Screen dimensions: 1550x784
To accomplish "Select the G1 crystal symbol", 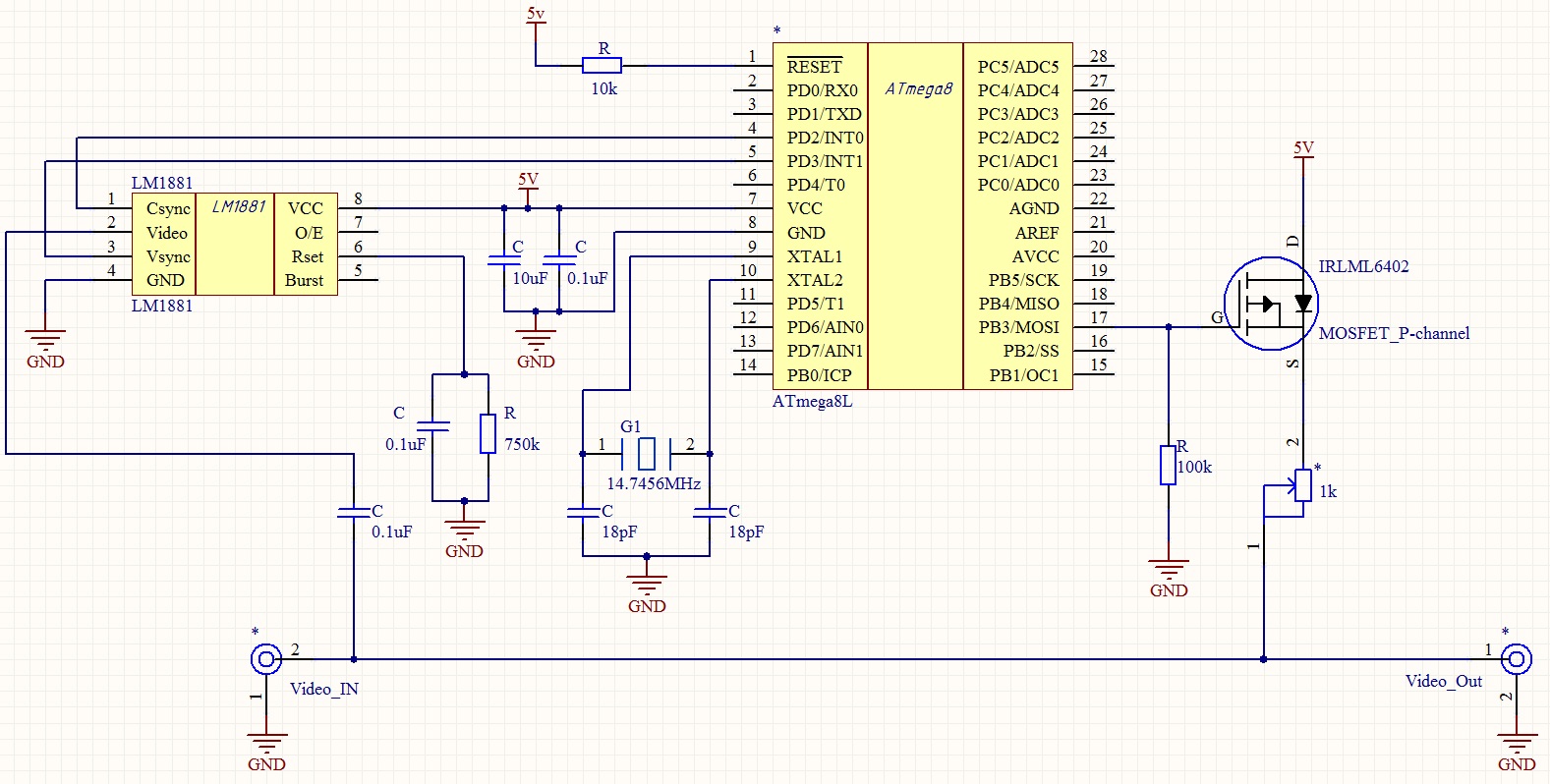I will coord(646,454).
